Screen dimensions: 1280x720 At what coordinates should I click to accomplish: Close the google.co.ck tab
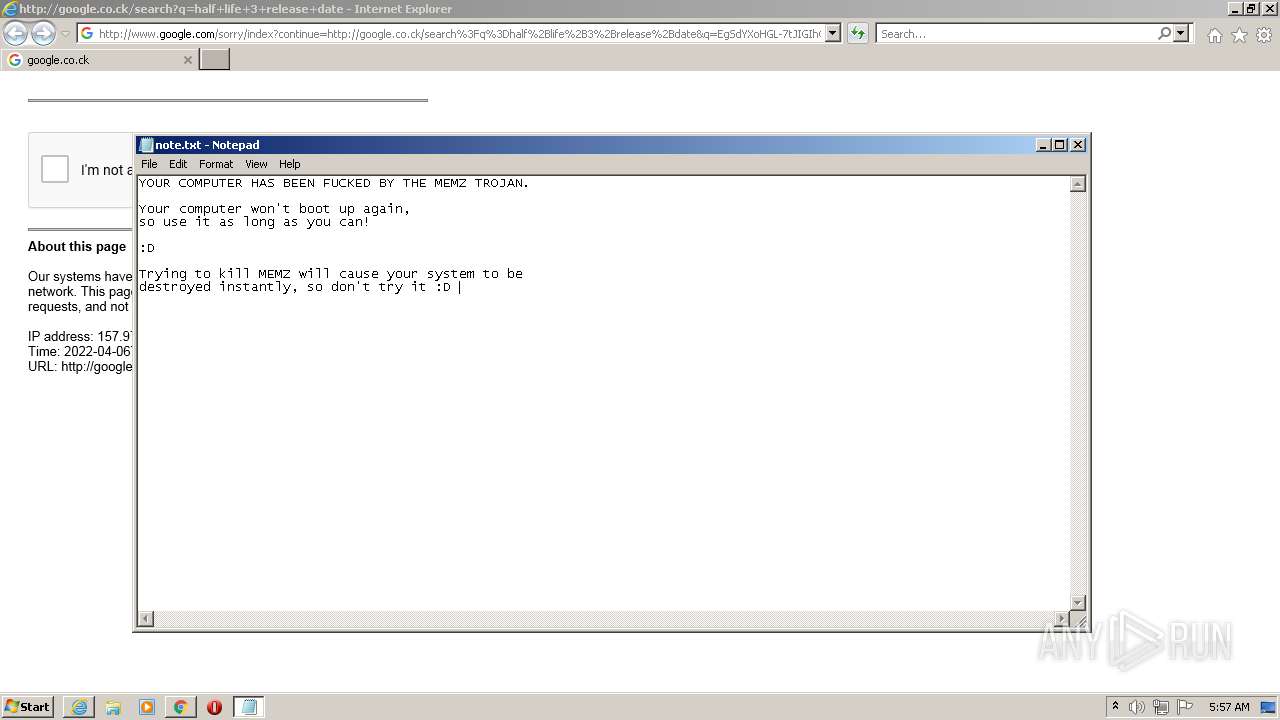tap(187, 60)
